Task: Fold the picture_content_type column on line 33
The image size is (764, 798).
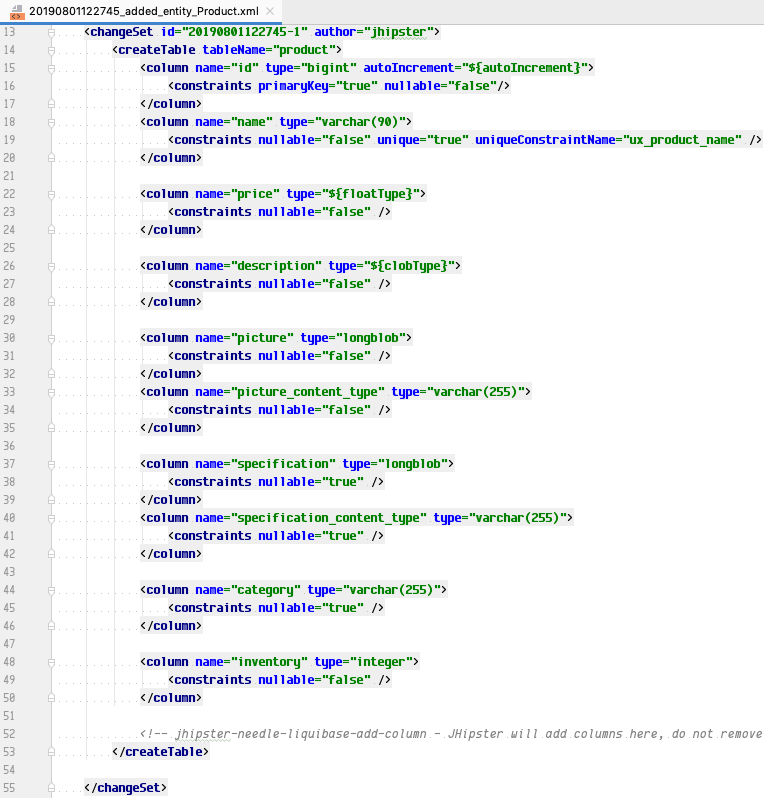Action: tap(51, 392)
